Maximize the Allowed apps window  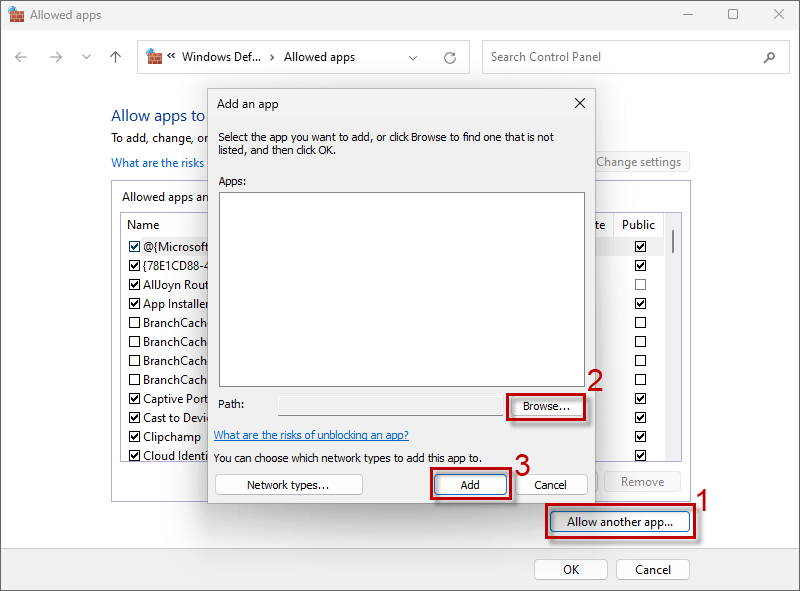pyautogui.click(x=733, y=14)
